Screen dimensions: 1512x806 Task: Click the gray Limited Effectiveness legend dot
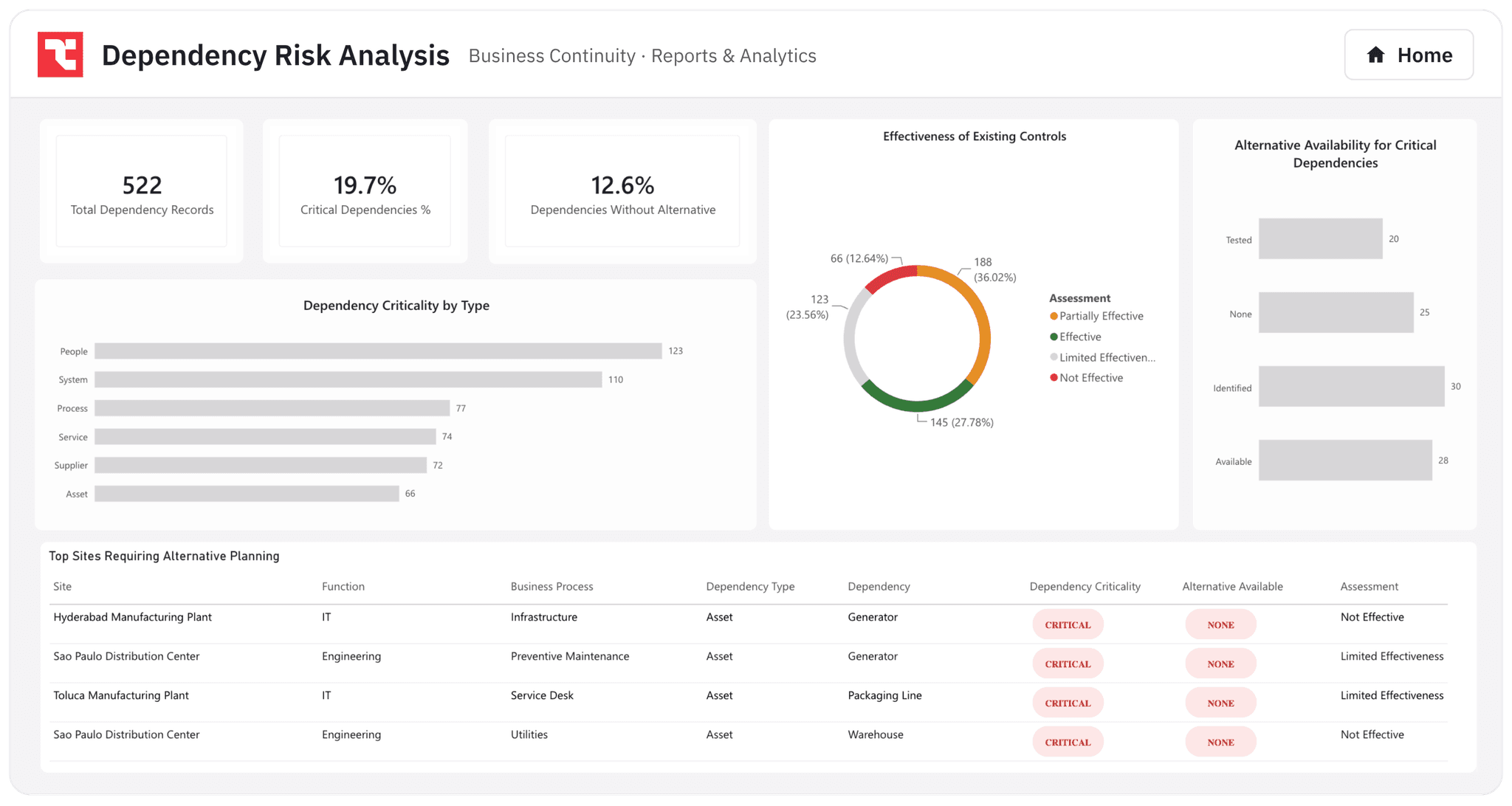click(1054, 357)
